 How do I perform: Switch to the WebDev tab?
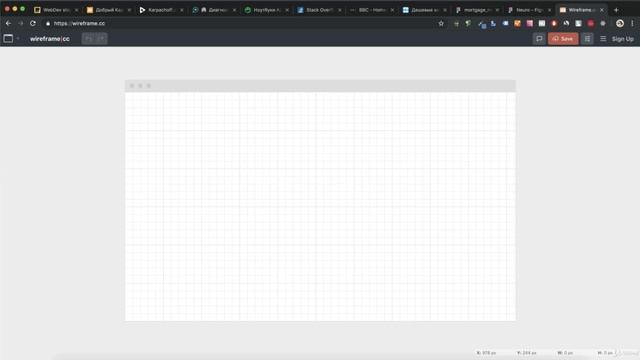tap(56, 10)
